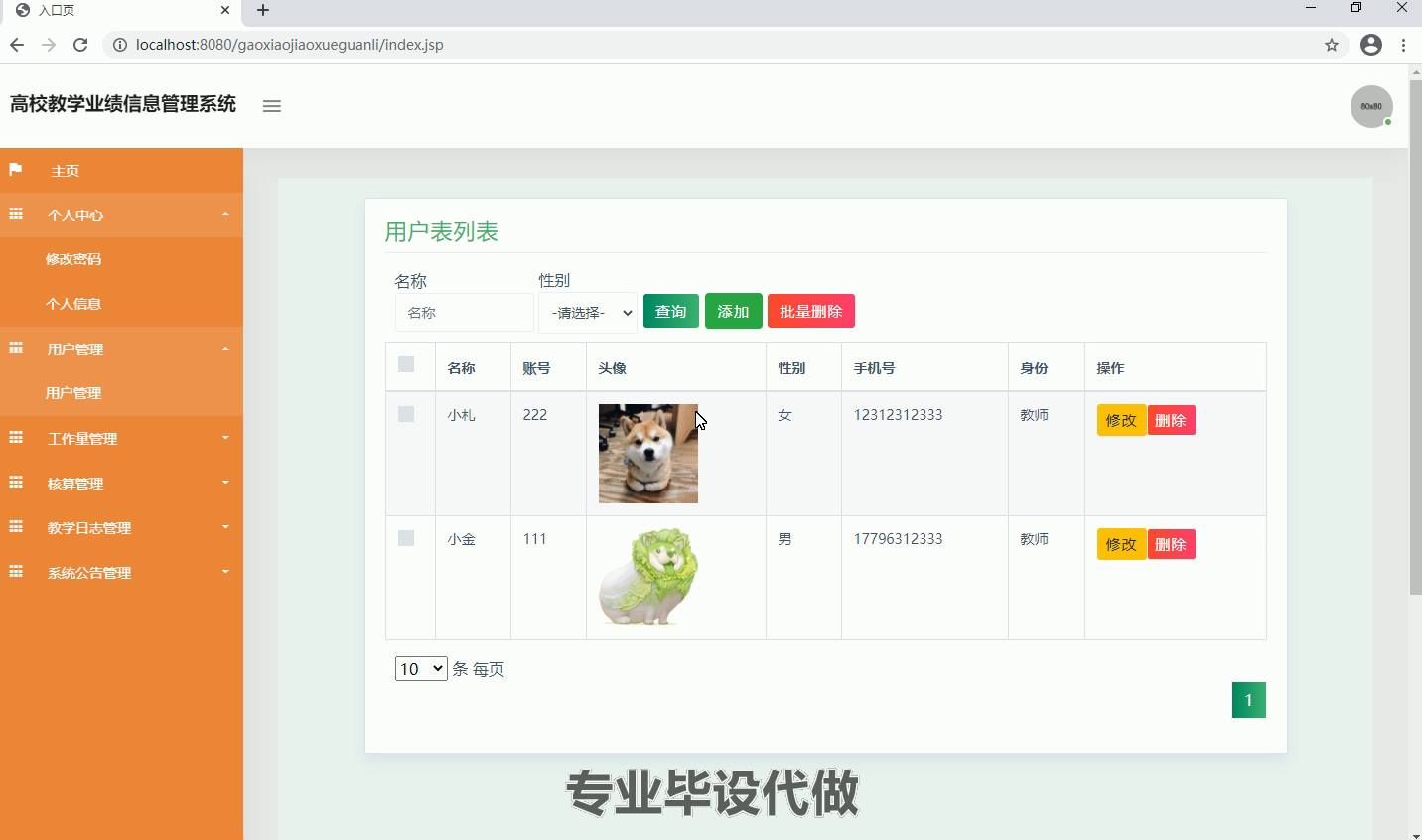The height and width of the screenshot is (840, 1422).
Task: Click the 用户表列表 heading
Action: point(442,232)
